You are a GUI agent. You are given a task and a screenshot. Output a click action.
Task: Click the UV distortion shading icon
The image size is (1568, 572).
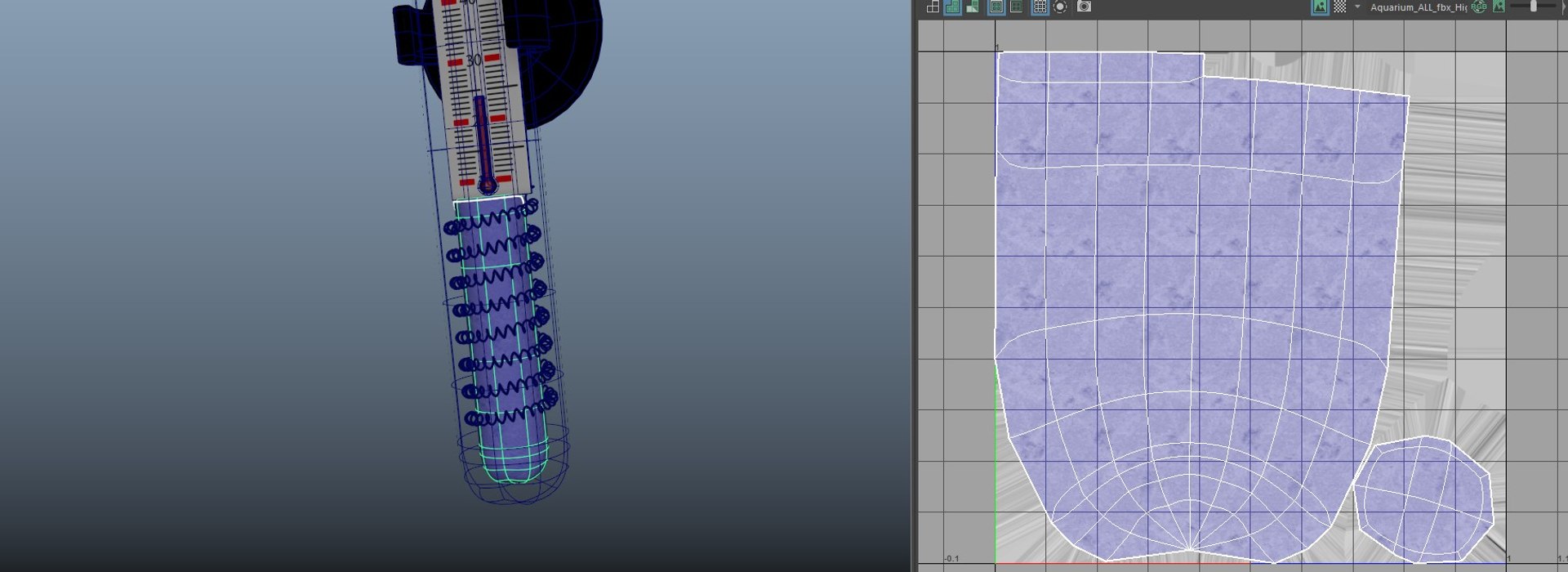coord(973,7)
